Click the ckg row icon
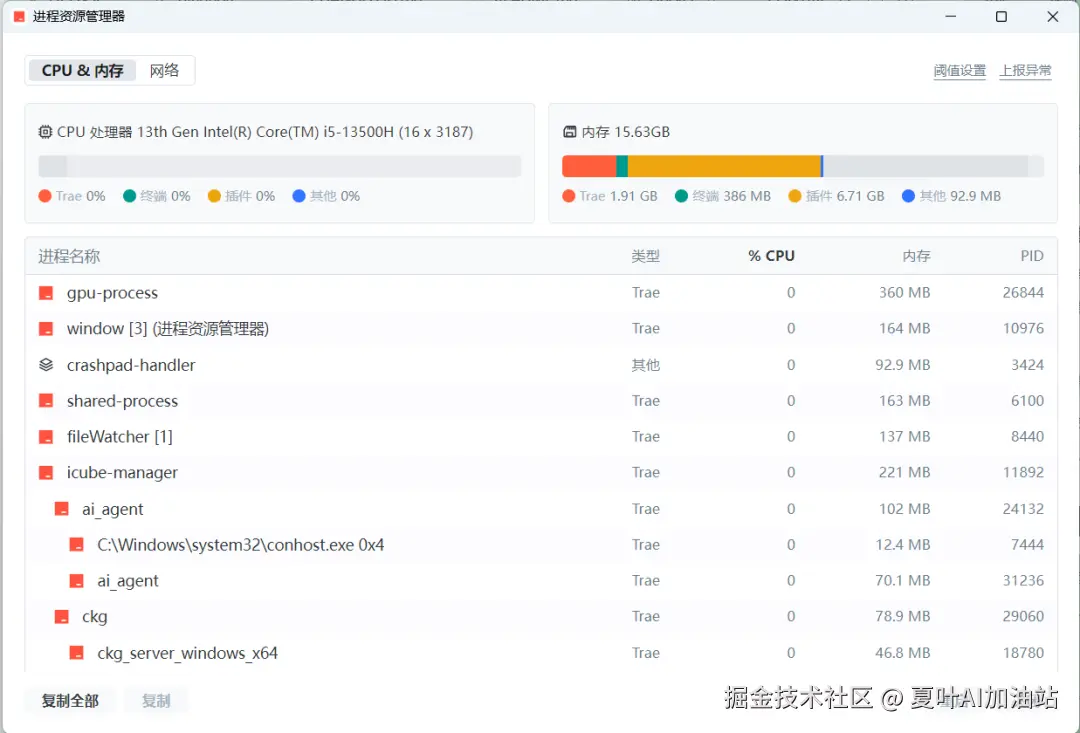Screen dimensions: 1080x733 pyautogui.click(x=61, y=617)
